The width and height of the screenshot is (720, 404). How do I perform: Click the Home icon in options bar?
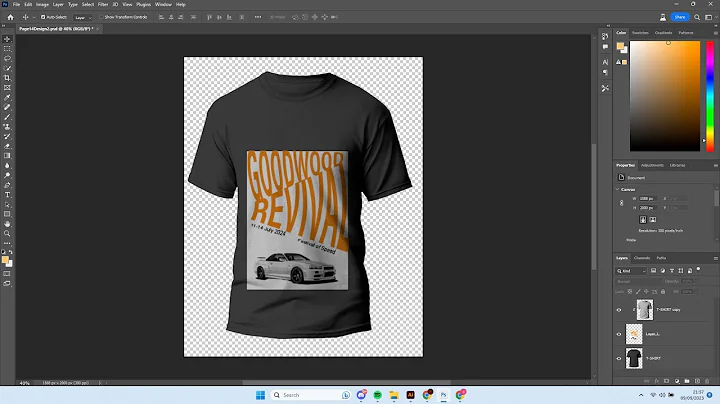click(x=11, y=17)
